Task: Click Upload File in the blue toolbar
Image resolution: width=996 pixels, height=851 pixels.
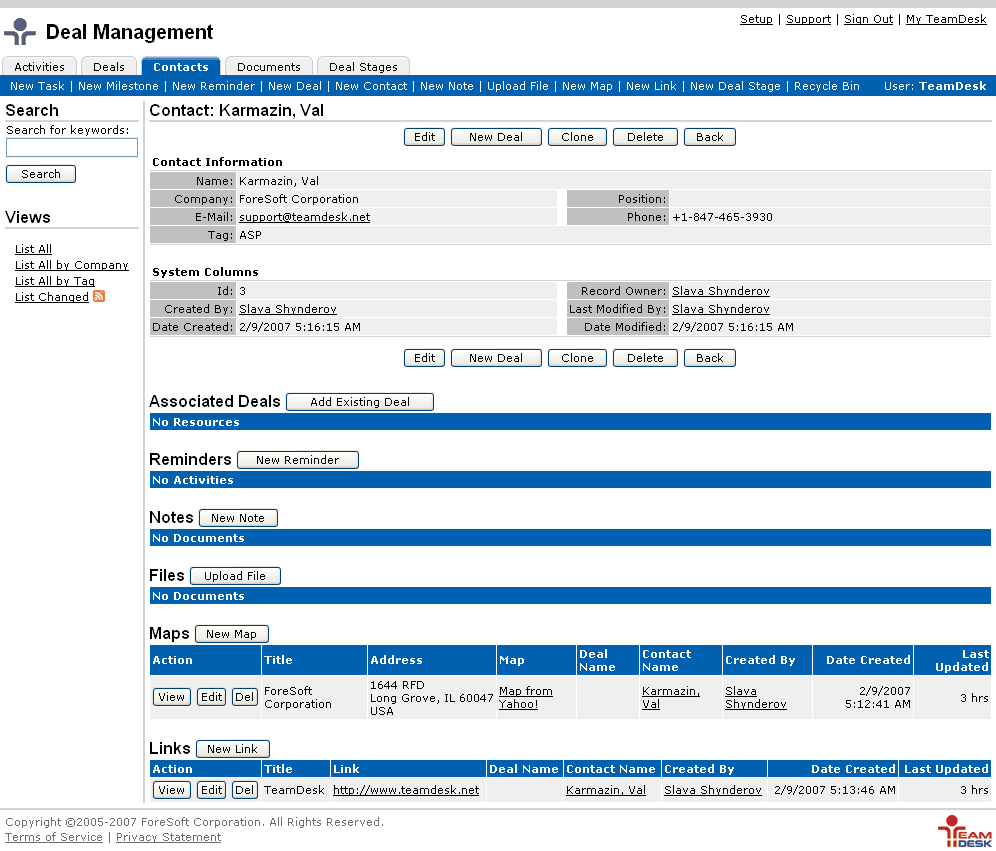Action: point(517,86)
